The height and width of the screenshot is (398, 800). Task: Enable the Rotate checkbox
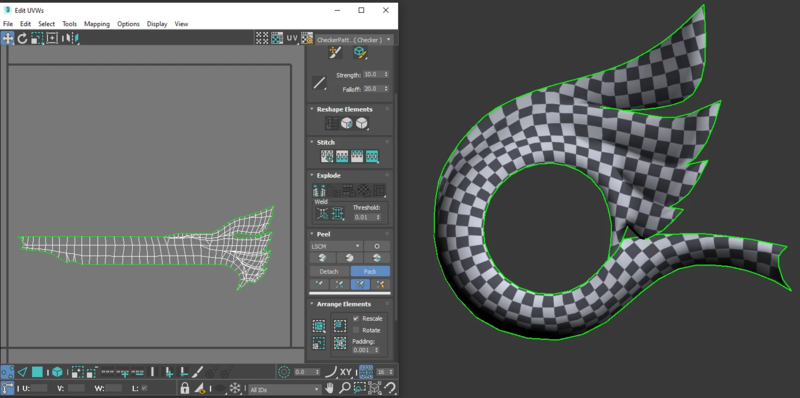click(x=356, y=330)
